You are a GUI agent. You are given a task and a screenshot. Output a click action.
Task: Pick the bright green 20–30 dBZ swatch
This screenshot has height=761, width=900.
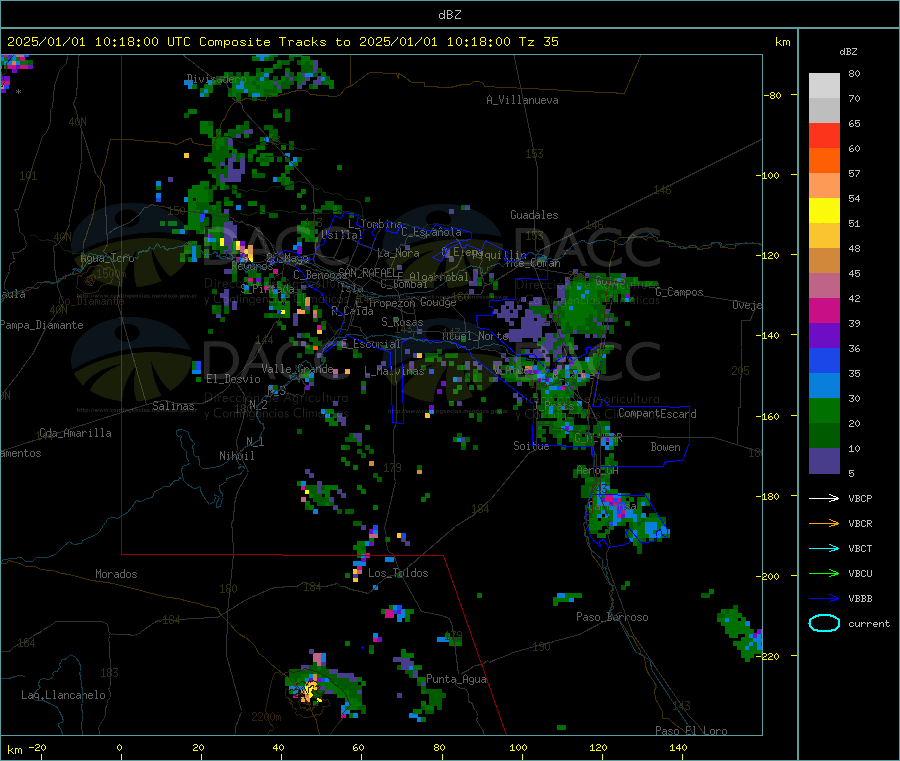pos(824,411)
